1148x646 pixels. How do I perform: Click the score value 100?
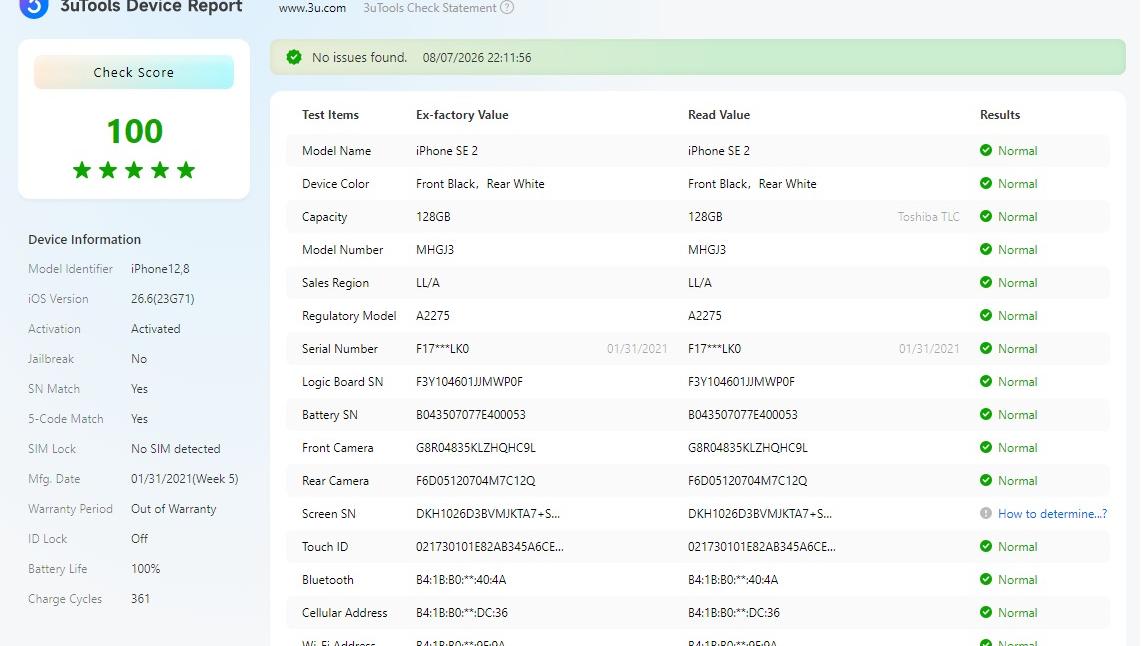tap(134, 131)
